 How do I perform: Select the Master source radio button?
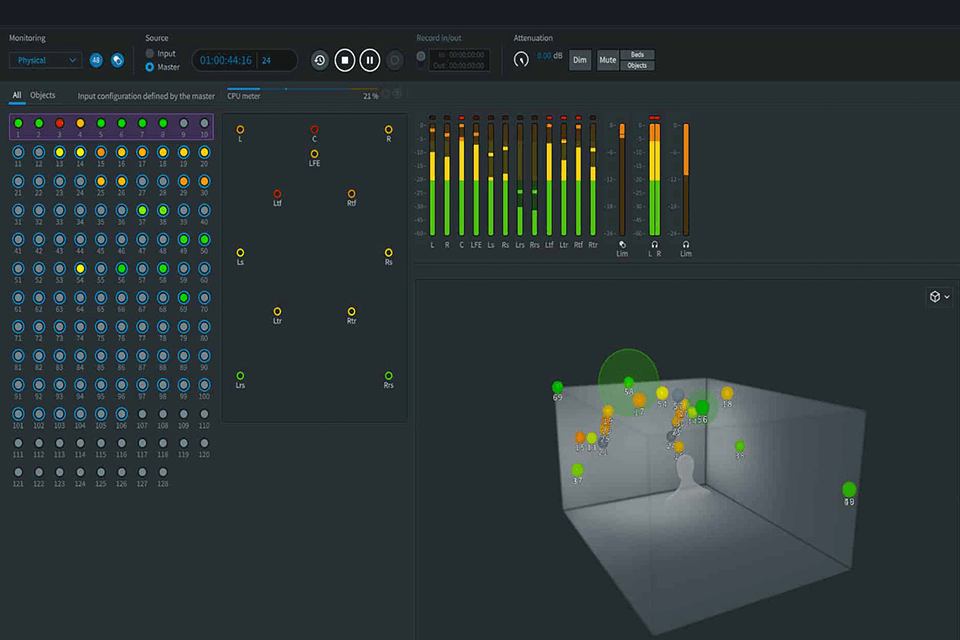(x=152, y=68)
